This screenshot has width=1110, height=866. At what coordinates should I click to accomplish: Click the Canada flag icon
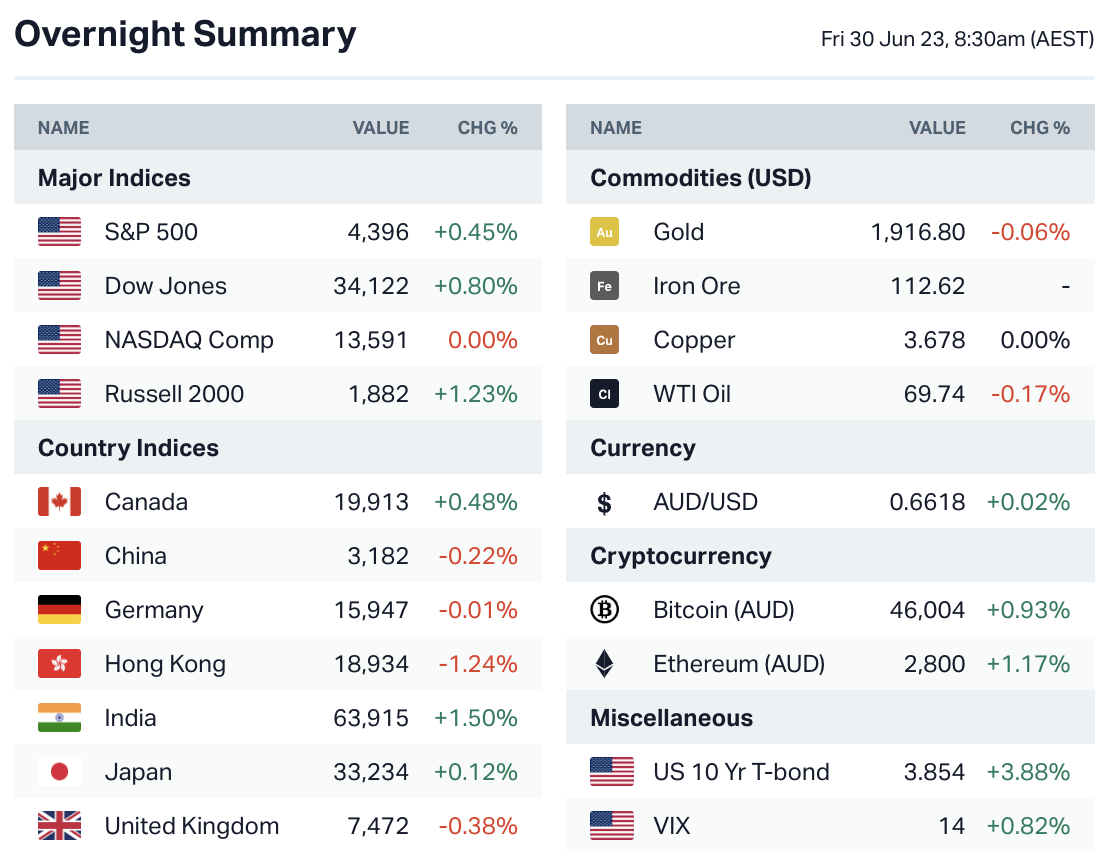[x=59, y=502]
